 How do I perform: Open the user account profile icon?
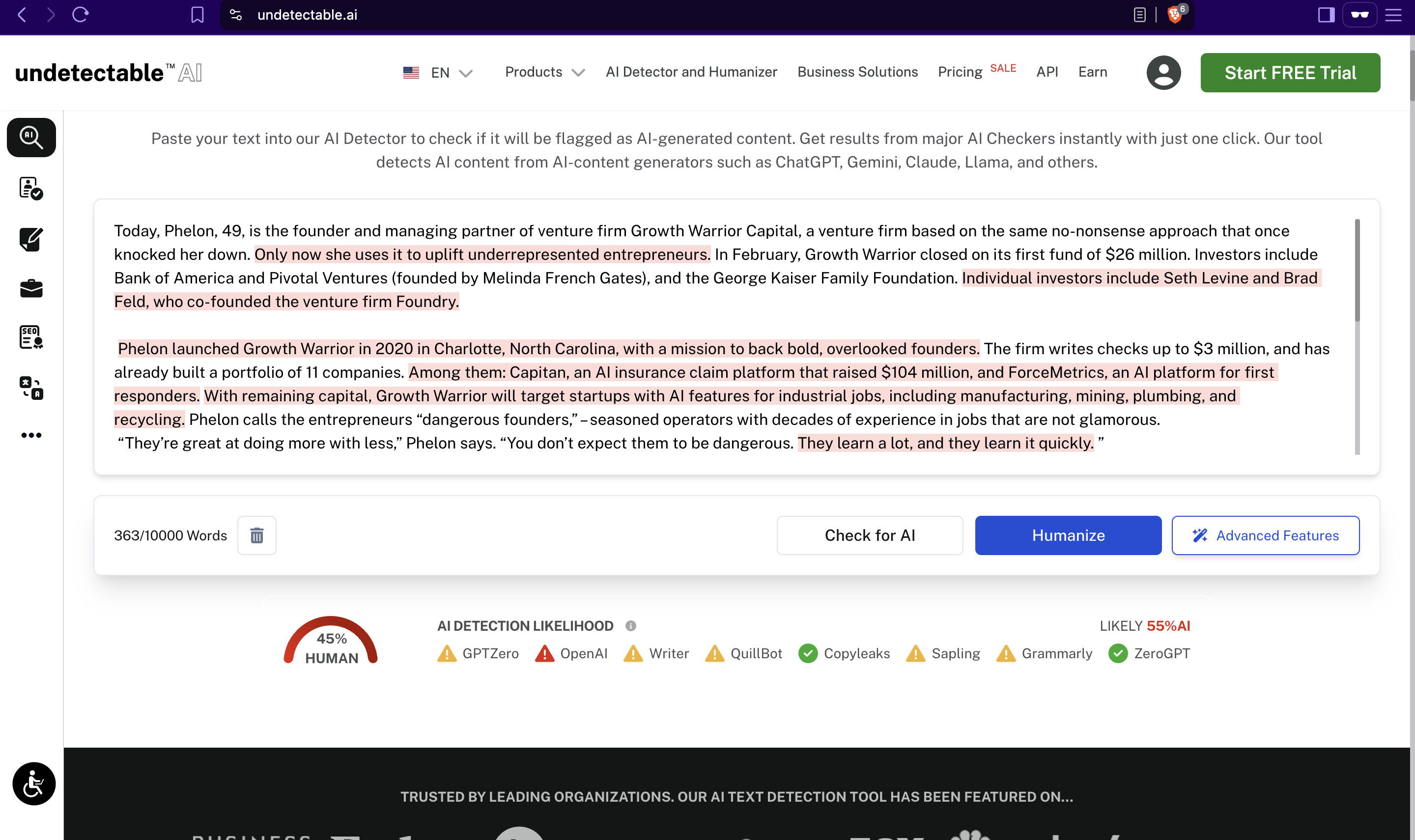1163,72
